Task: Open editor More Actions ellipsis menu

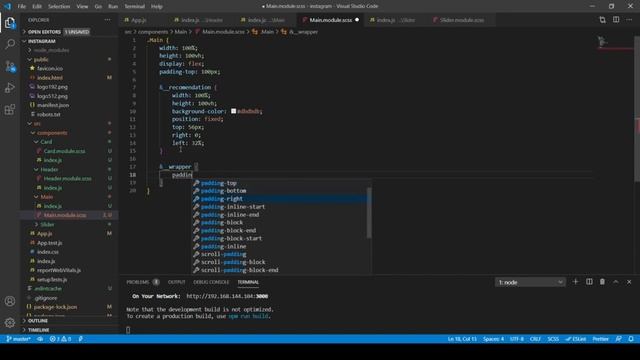Action: [x=629, y=20]
